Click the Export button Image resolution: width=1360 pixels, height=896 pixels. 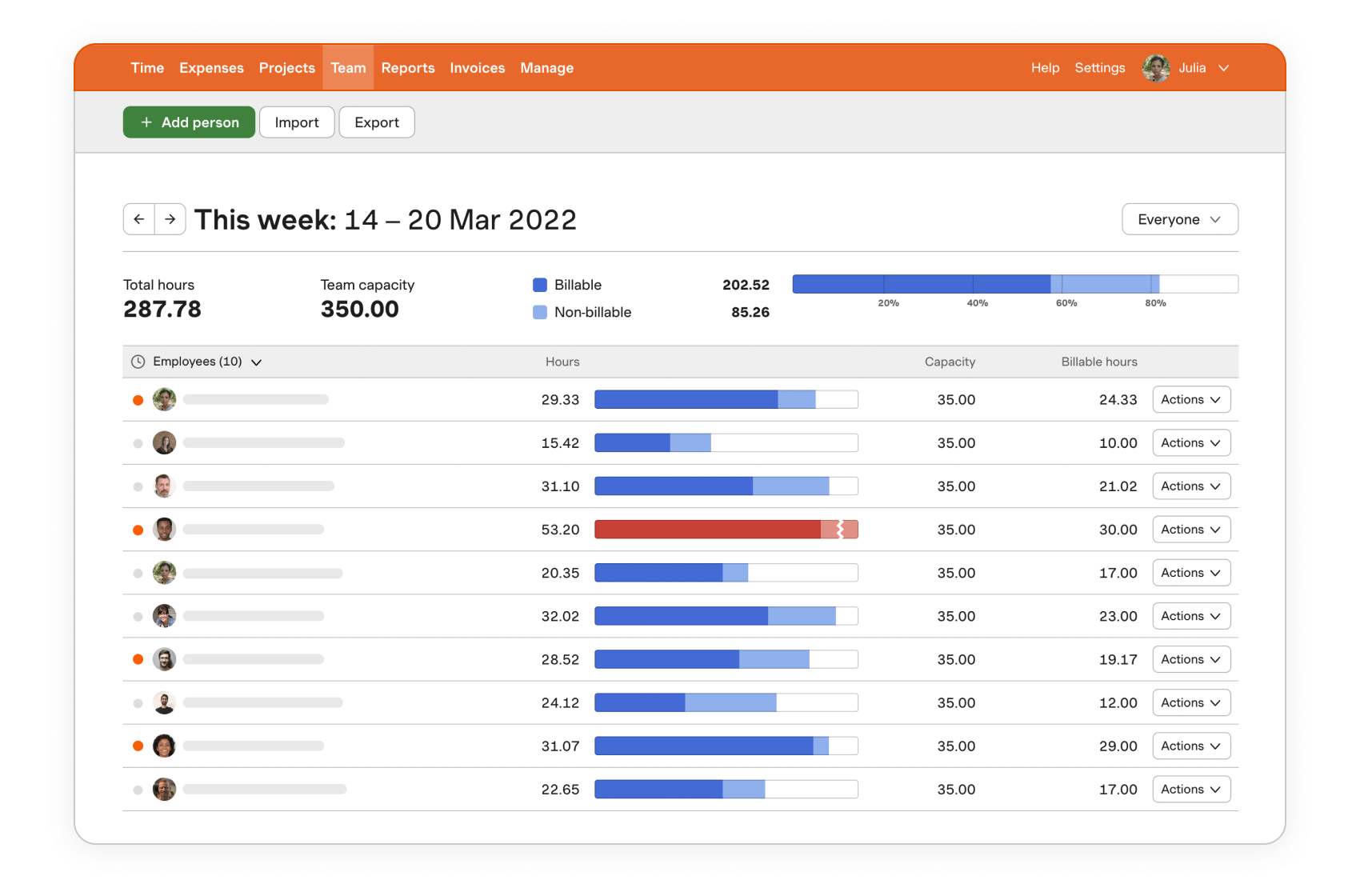(376, 122)
